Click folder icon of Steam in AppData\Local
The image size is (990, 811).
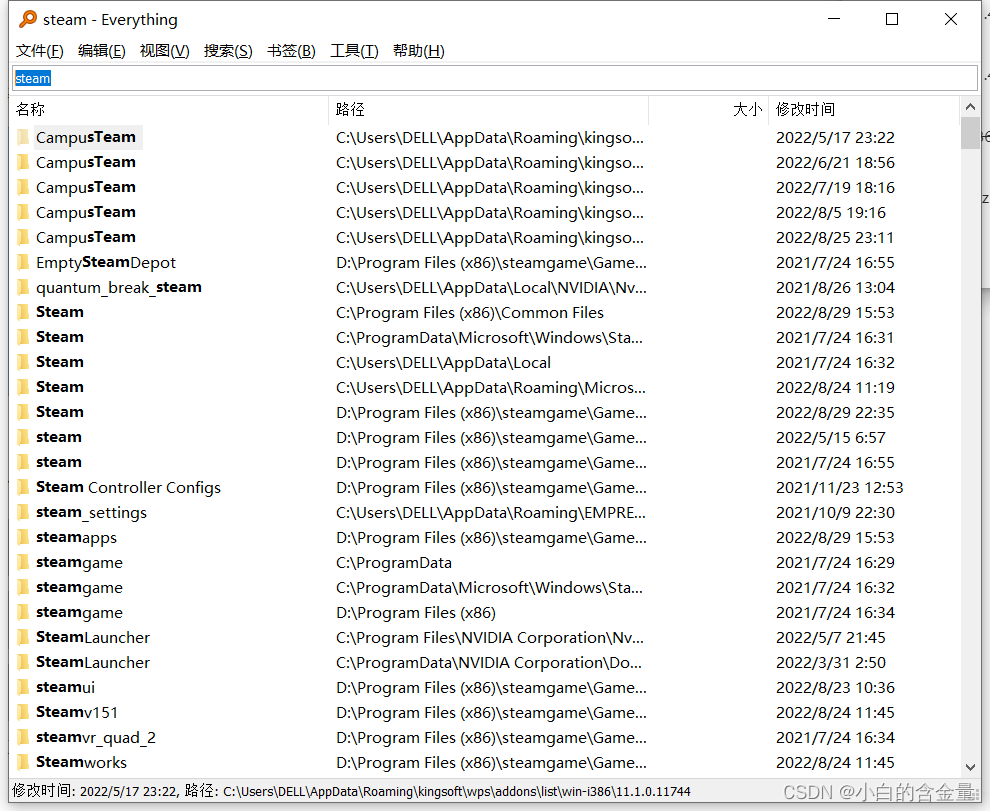pos(23,362)
